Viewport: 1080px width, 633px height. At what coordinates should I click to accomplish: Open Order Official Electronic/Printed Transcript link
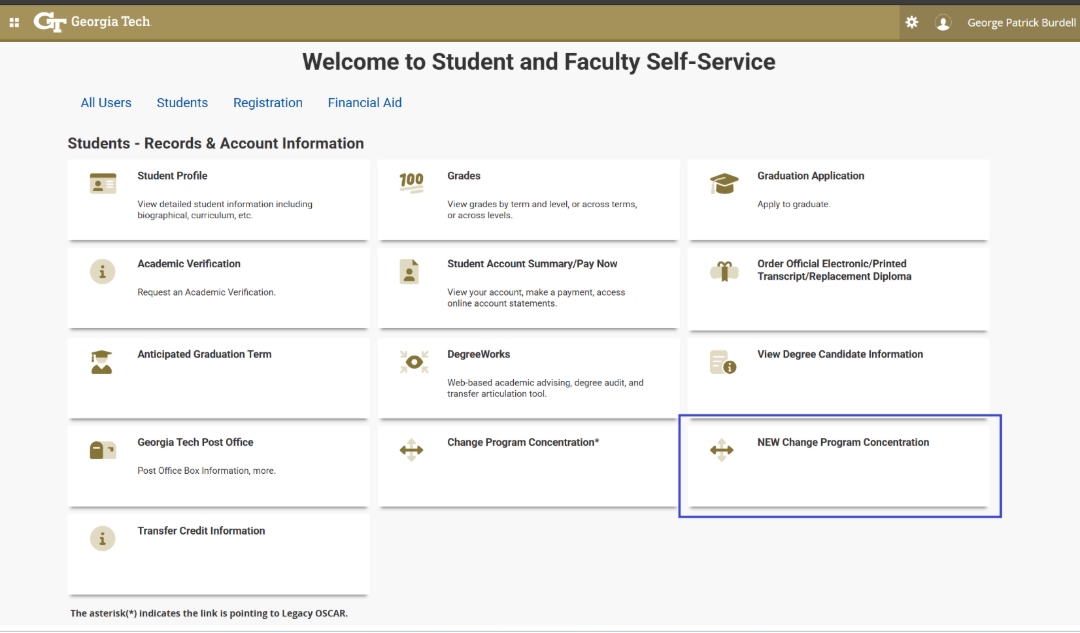pyautogui.click(x=834, y=270)
